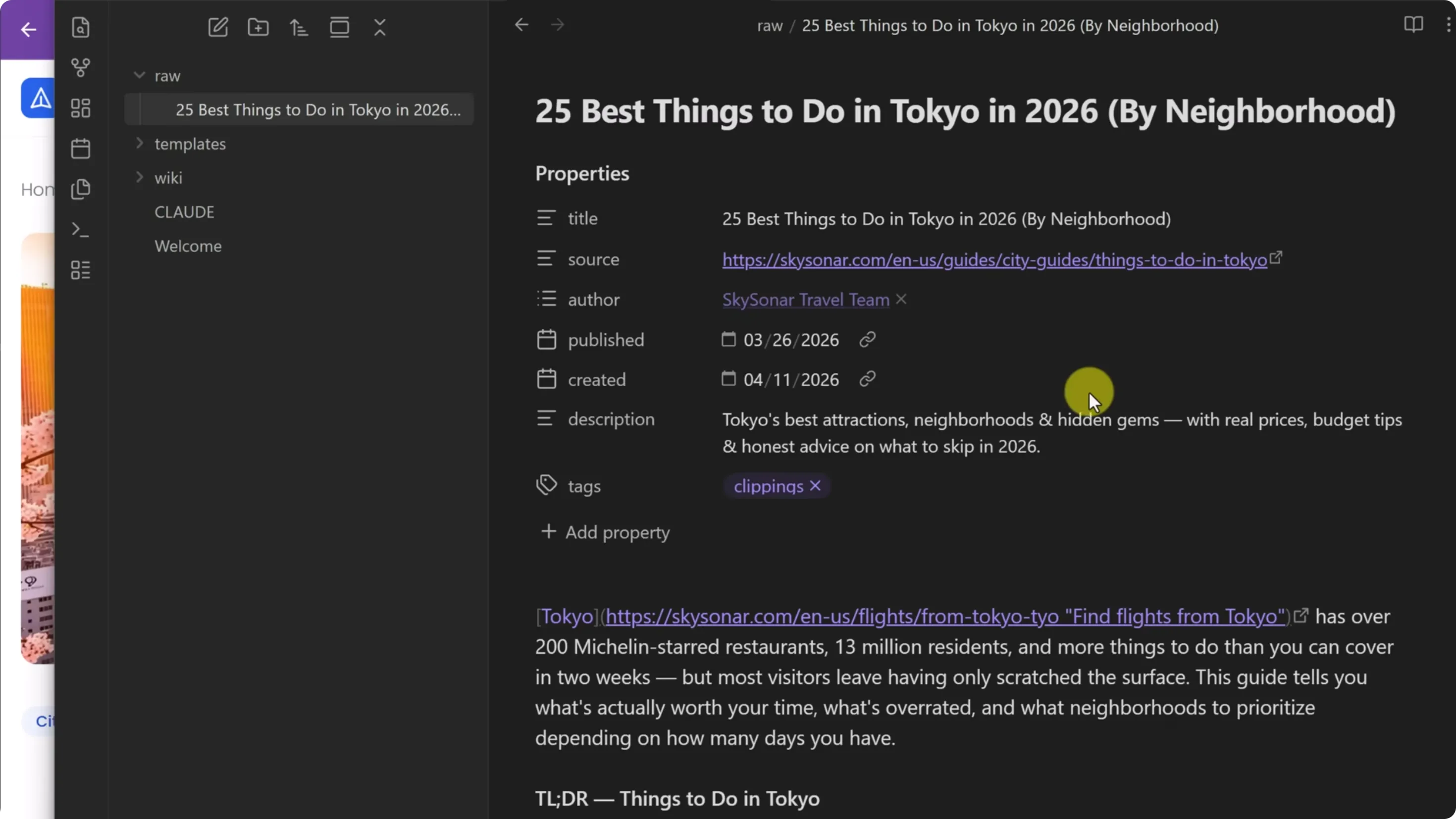This screenshot has width=1456, height=819.
Task: Open the daily note calendar icon
Action: point(80,149)
